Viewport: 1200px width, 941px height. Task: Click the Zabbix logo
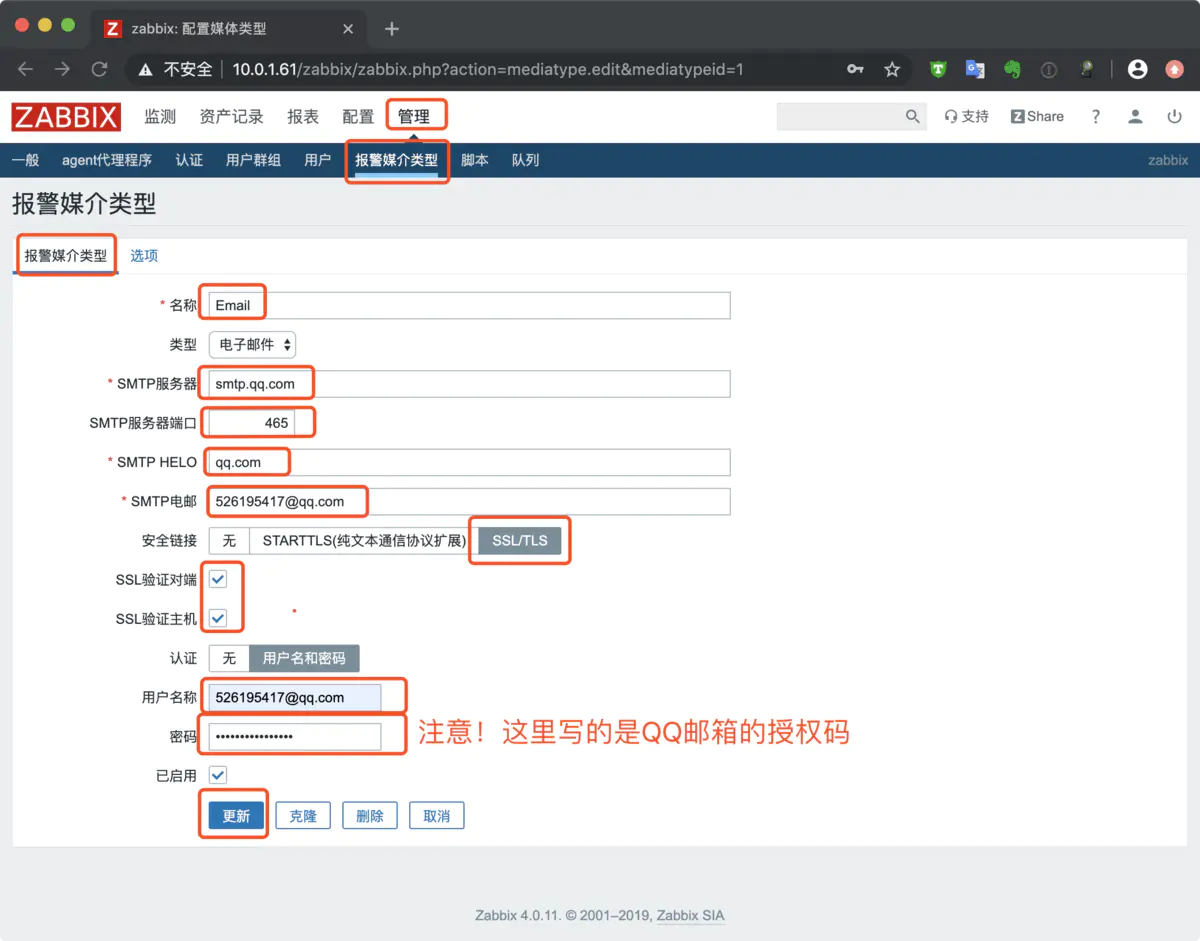[66, 116]
